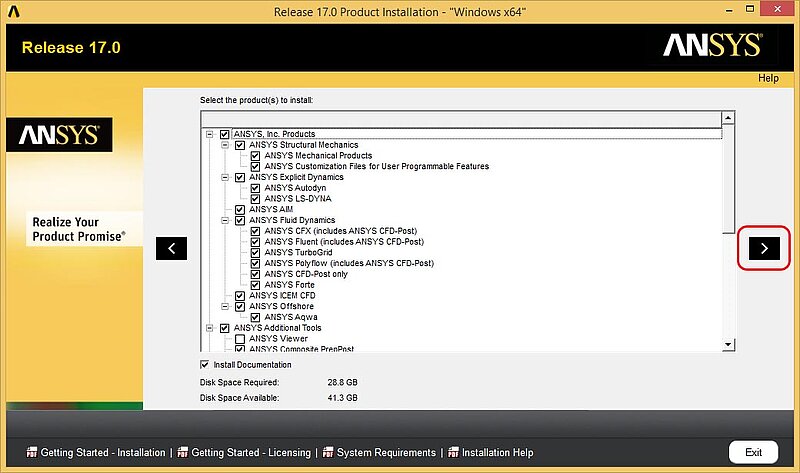The height and width of the screenshot is (473, 800).
Task: Collapse ANSYS Additional Tools node
Action: point(209,328)
